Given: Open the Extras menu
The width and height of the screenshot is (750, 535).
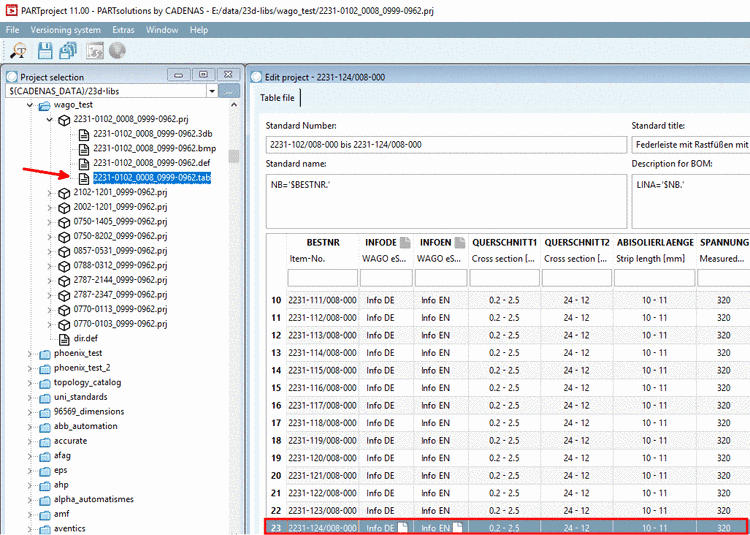Looking at the screenshot, I should [123, 30].
